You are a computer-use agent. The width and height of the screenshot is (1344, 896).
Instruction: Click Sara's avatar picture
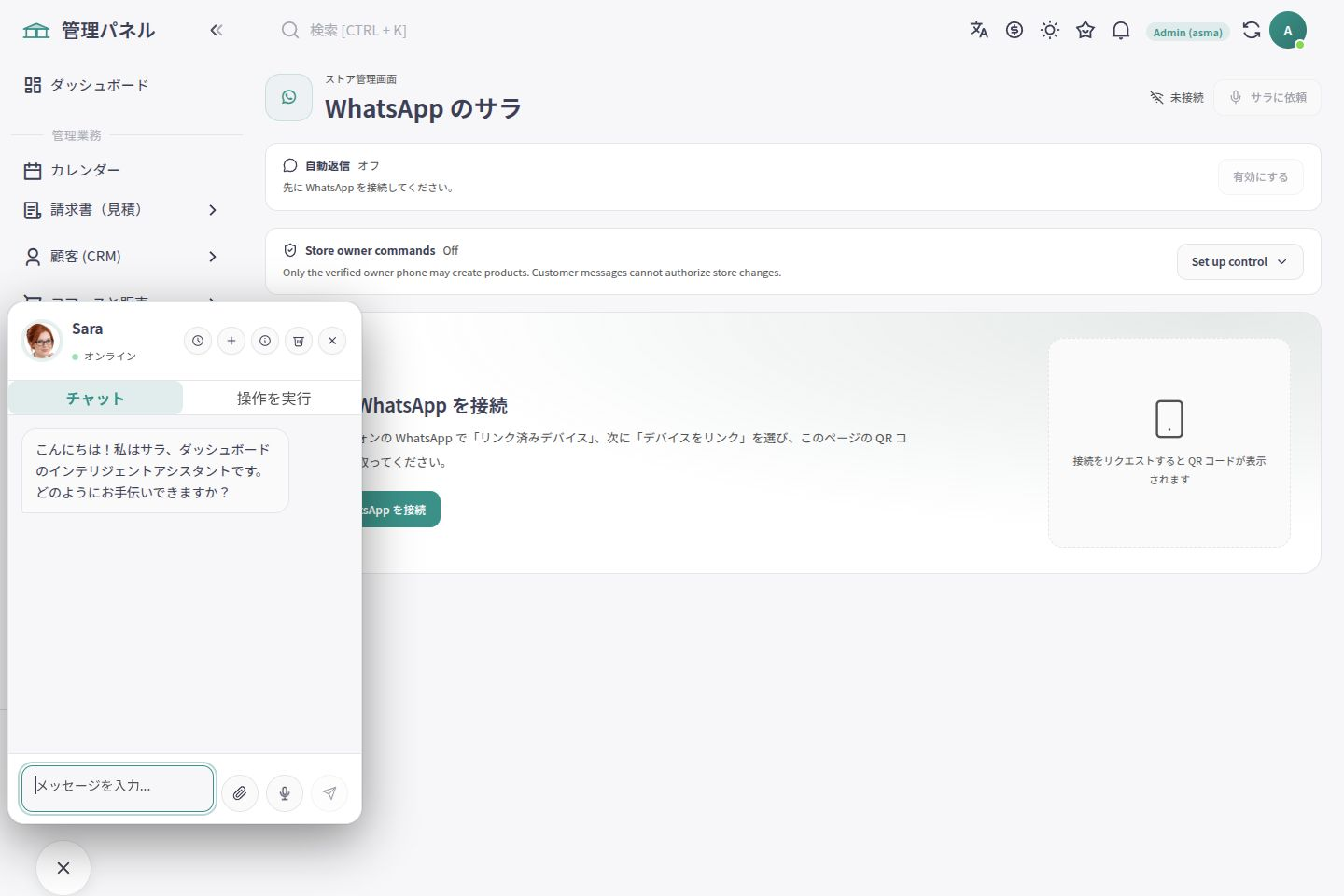click(41, 341)
